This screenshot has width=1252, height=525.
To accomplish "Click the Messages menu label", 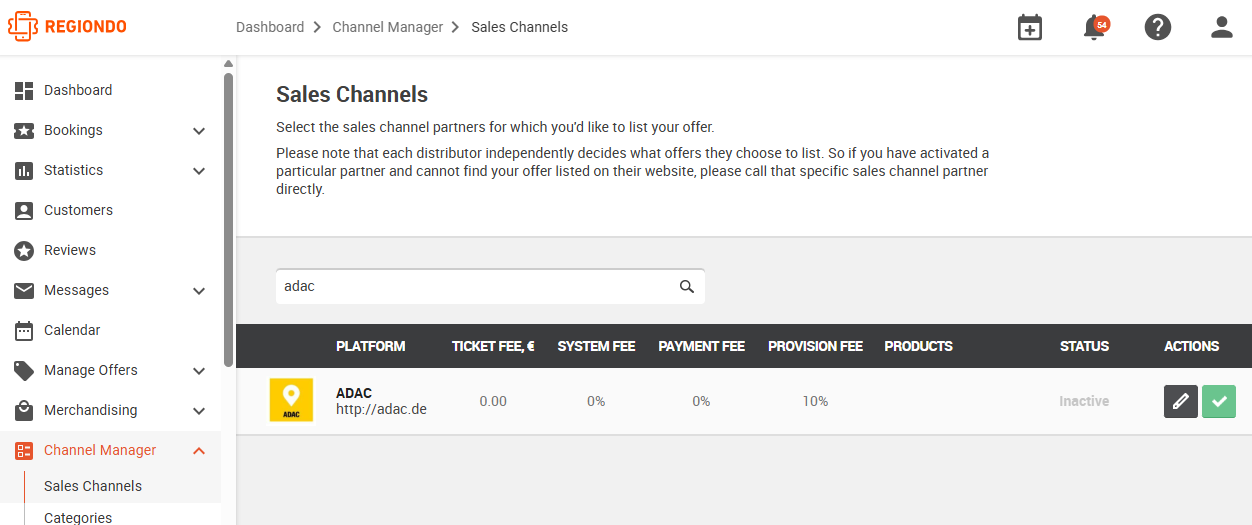I will [x=76, y=290].
